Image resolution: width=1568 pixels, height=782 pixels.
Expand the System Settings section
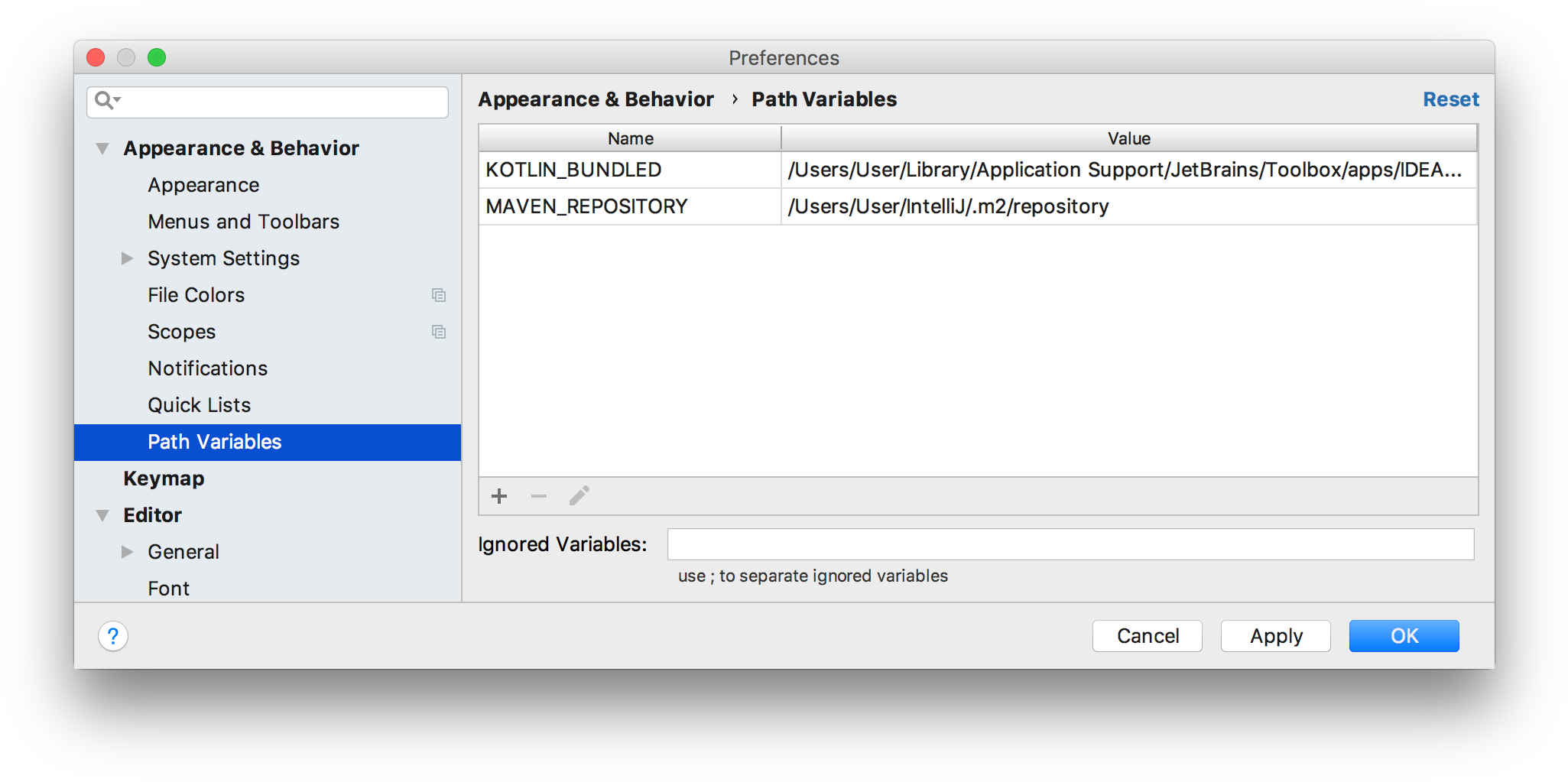tap(127, 258)
